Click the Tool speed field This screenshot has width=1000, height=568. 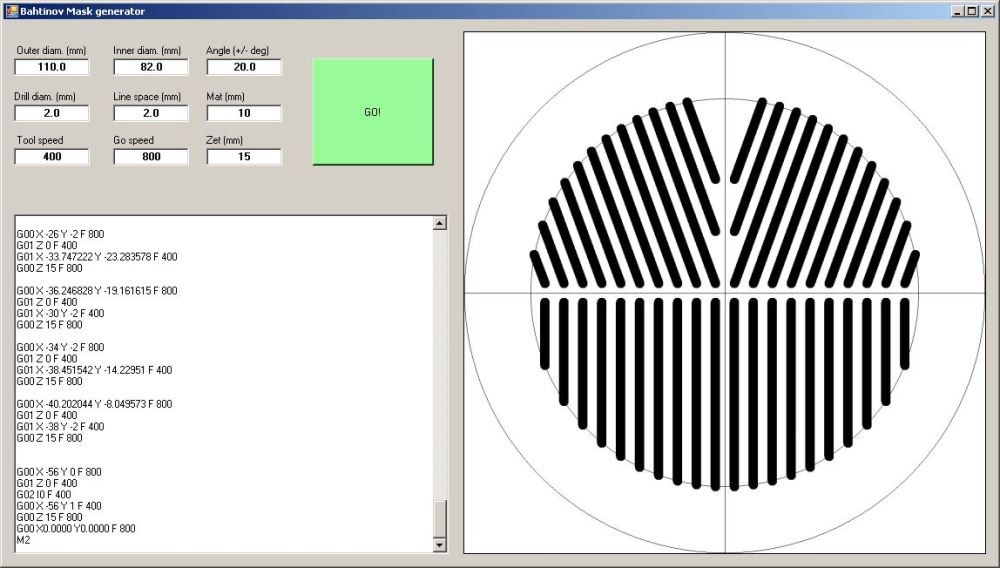click(52, 157)
